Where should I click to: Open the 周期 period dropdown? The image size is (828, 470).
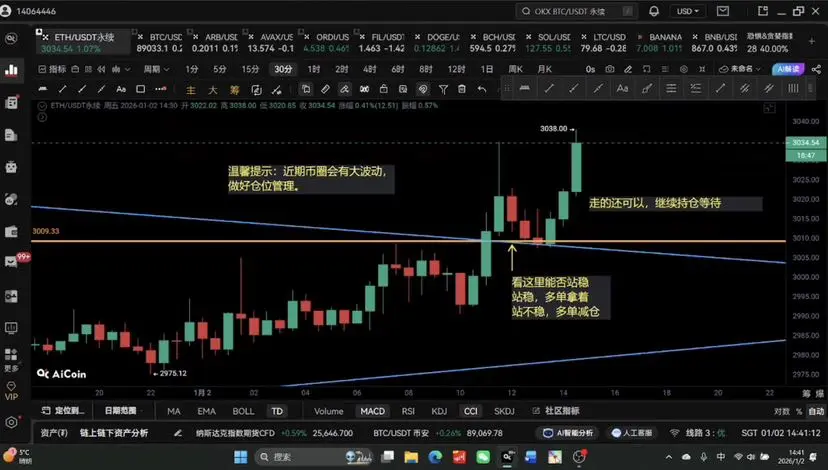coord(156,69)
